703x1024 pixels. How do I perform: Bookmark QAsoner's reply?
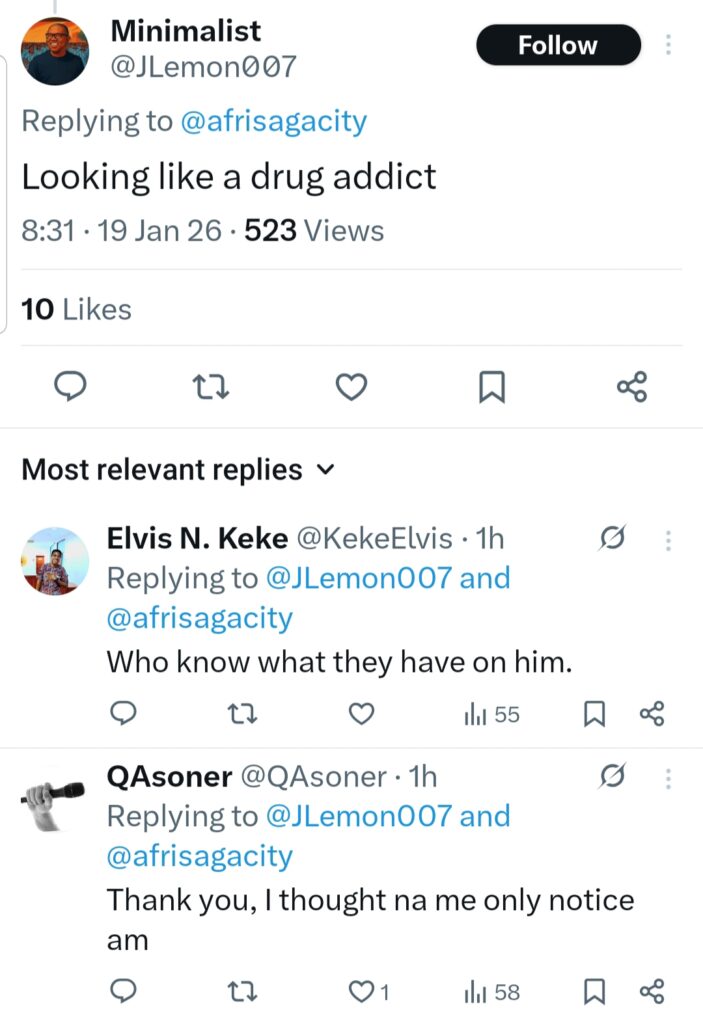pyautogui.click(x=595, y=991)
